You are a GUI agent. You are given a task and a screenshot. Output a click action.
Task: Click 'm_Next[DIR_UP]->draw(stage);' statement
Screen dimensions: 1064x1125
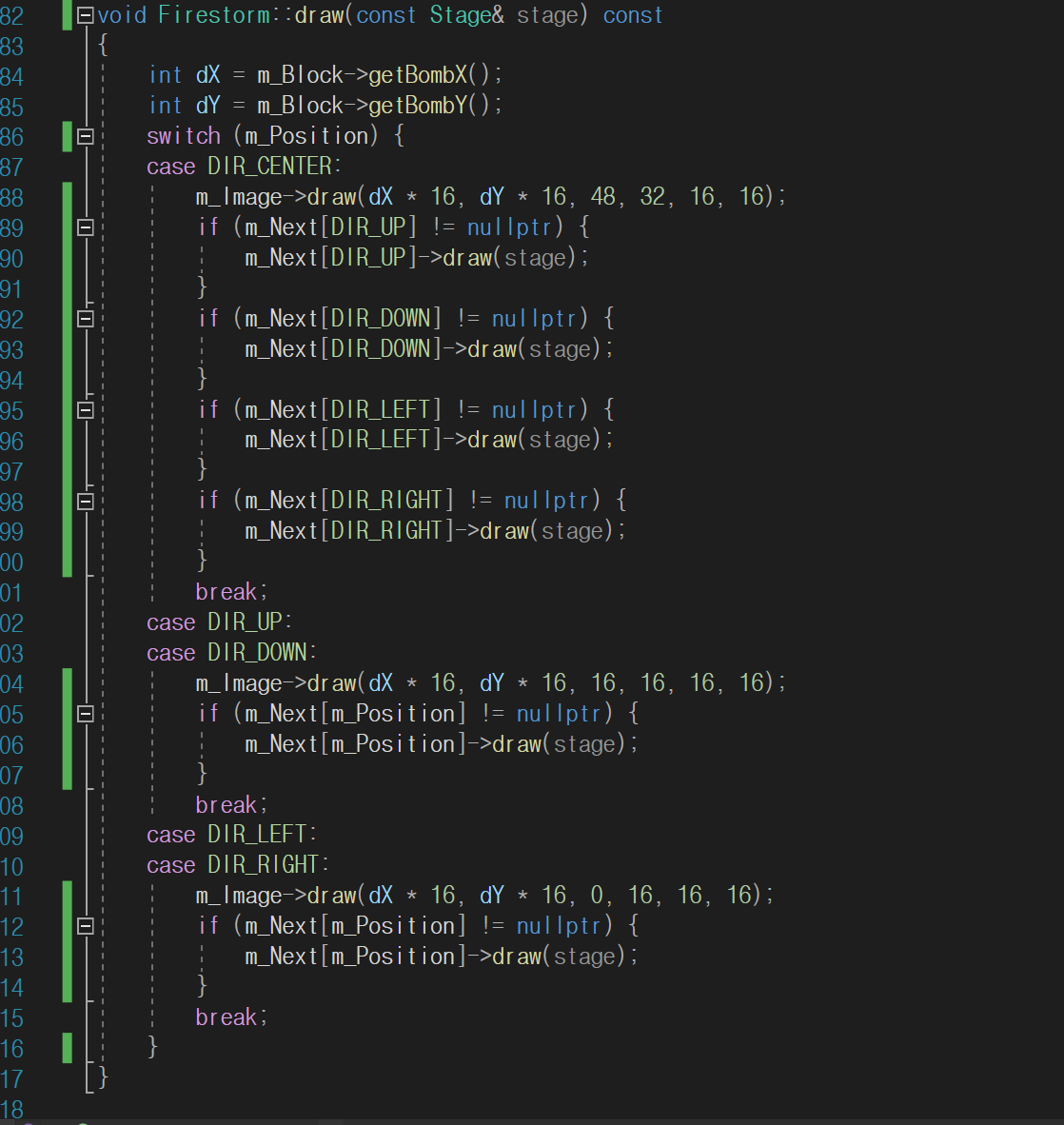coord(417,258)
